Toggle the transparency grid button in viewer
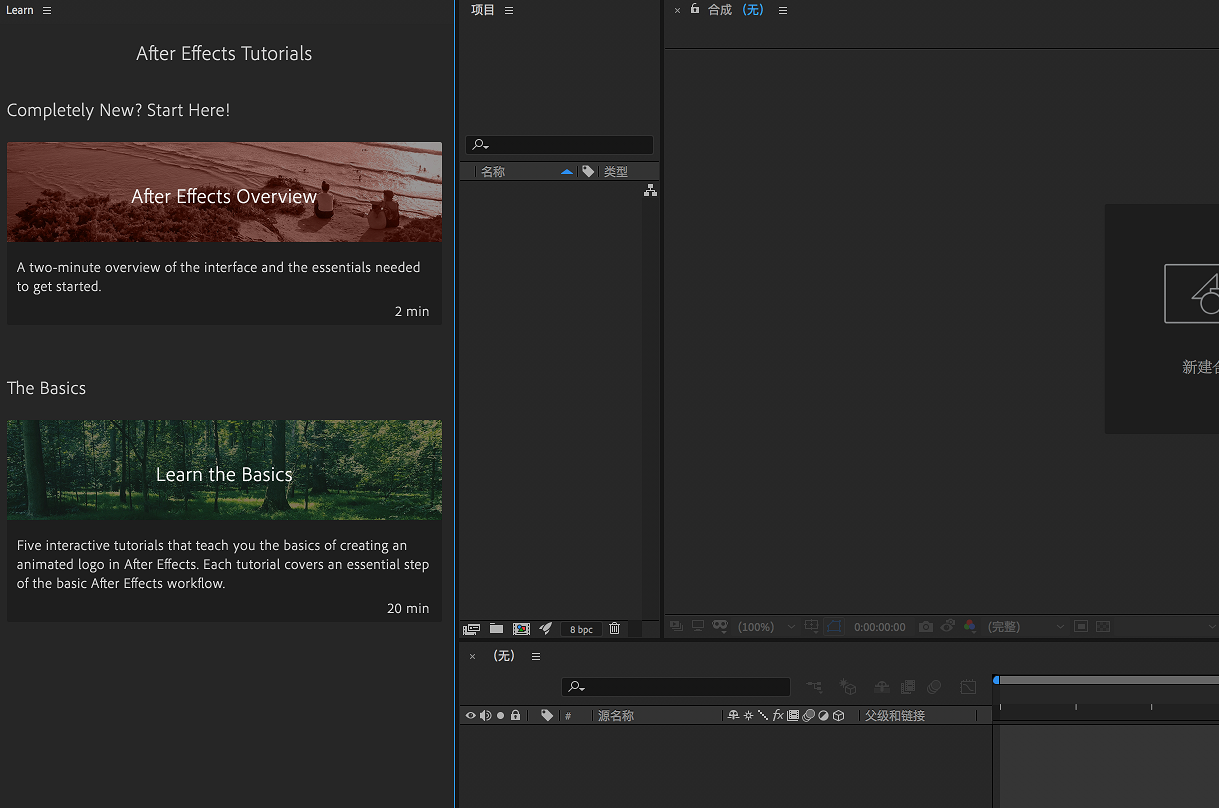Viewport: 1219px width, 808px height. [1103, 627]
